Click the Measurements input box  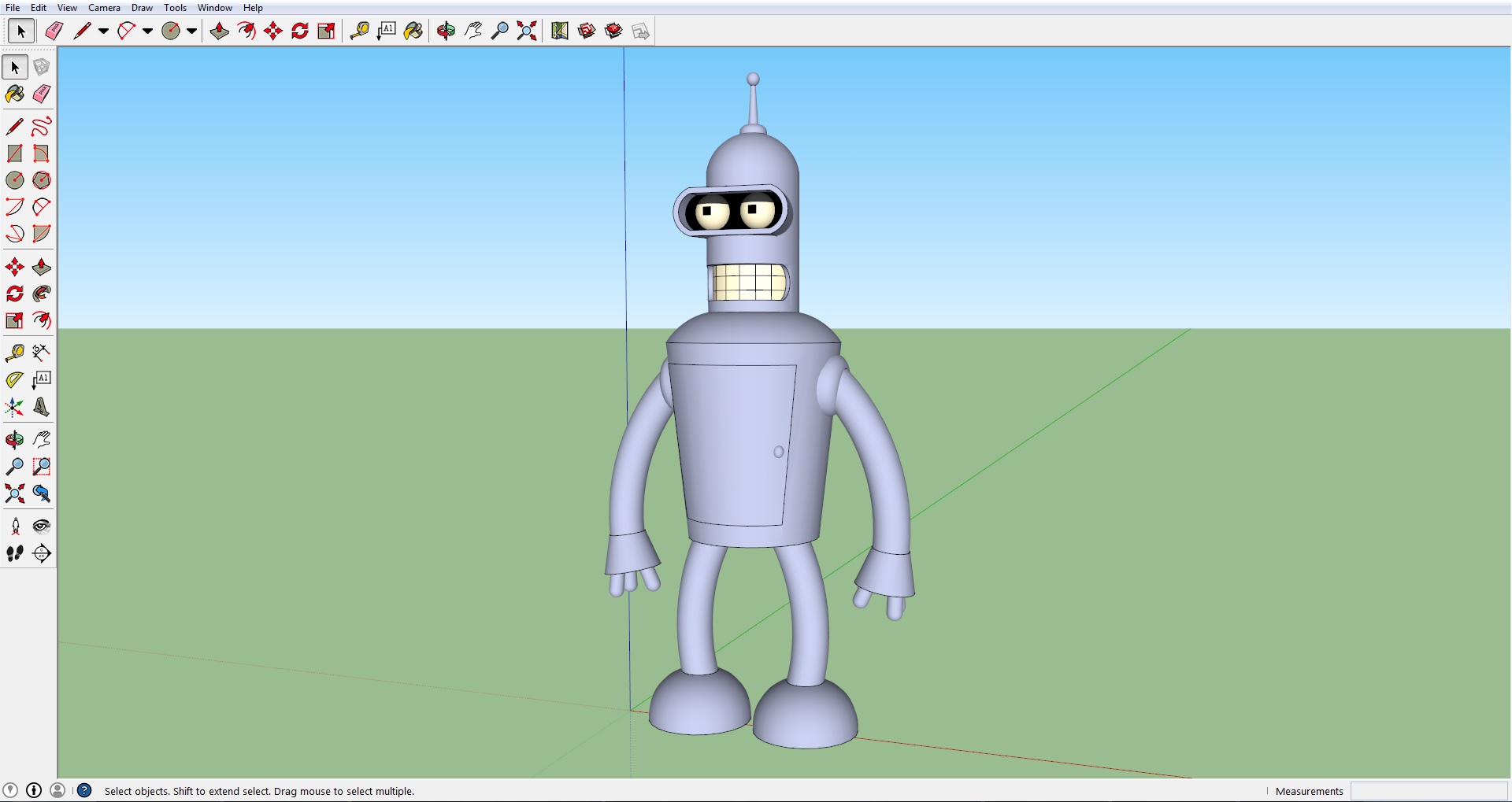click(x=1429, y=791)
